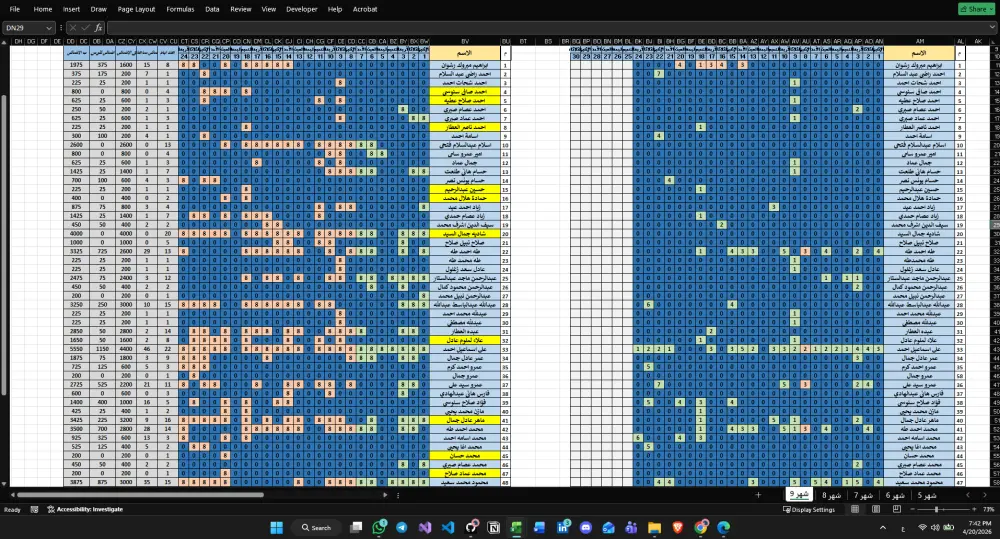Switch to sheet tab شهر 7
The width and height of the screenshot is (1000, 539).
point(863,495)
